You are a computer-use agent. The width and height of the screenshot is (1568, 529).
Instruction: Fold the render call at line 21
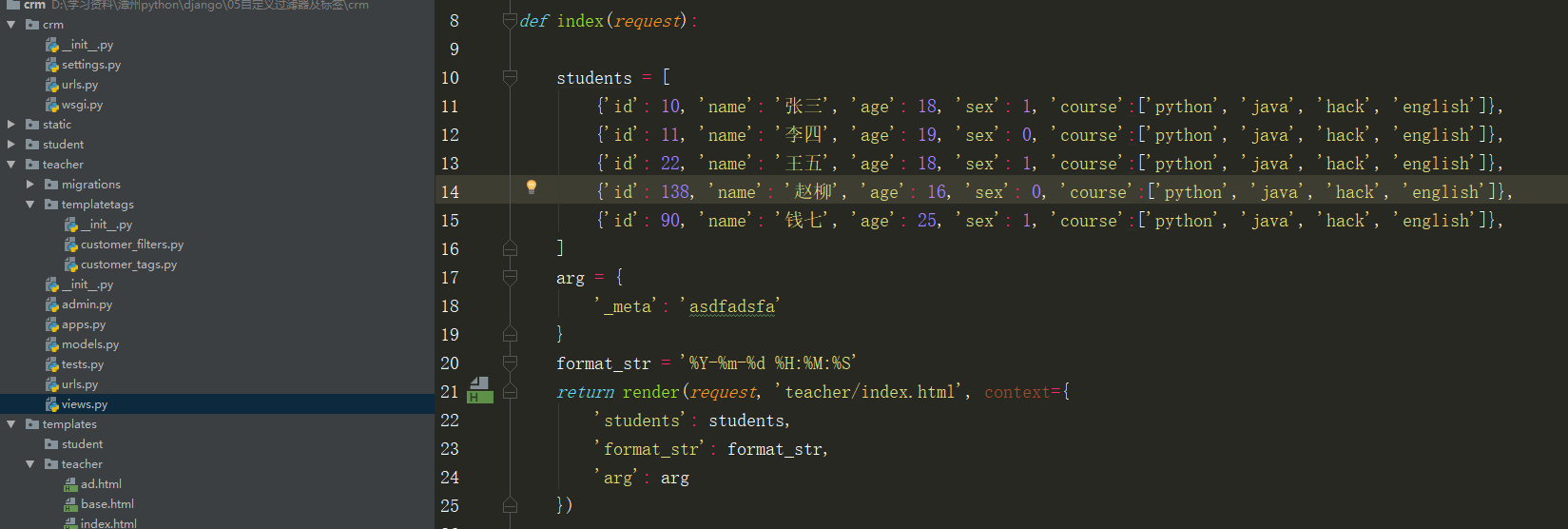(x=510, y=391)
